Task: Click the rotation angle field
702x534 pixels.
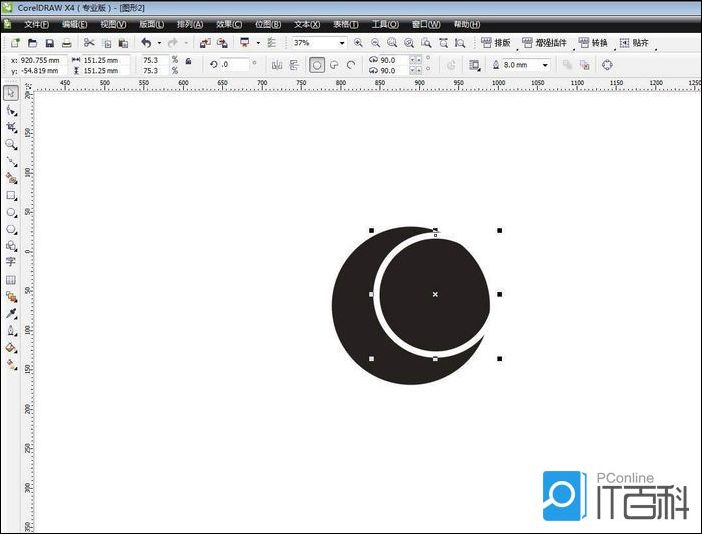Action: [235, 64]
